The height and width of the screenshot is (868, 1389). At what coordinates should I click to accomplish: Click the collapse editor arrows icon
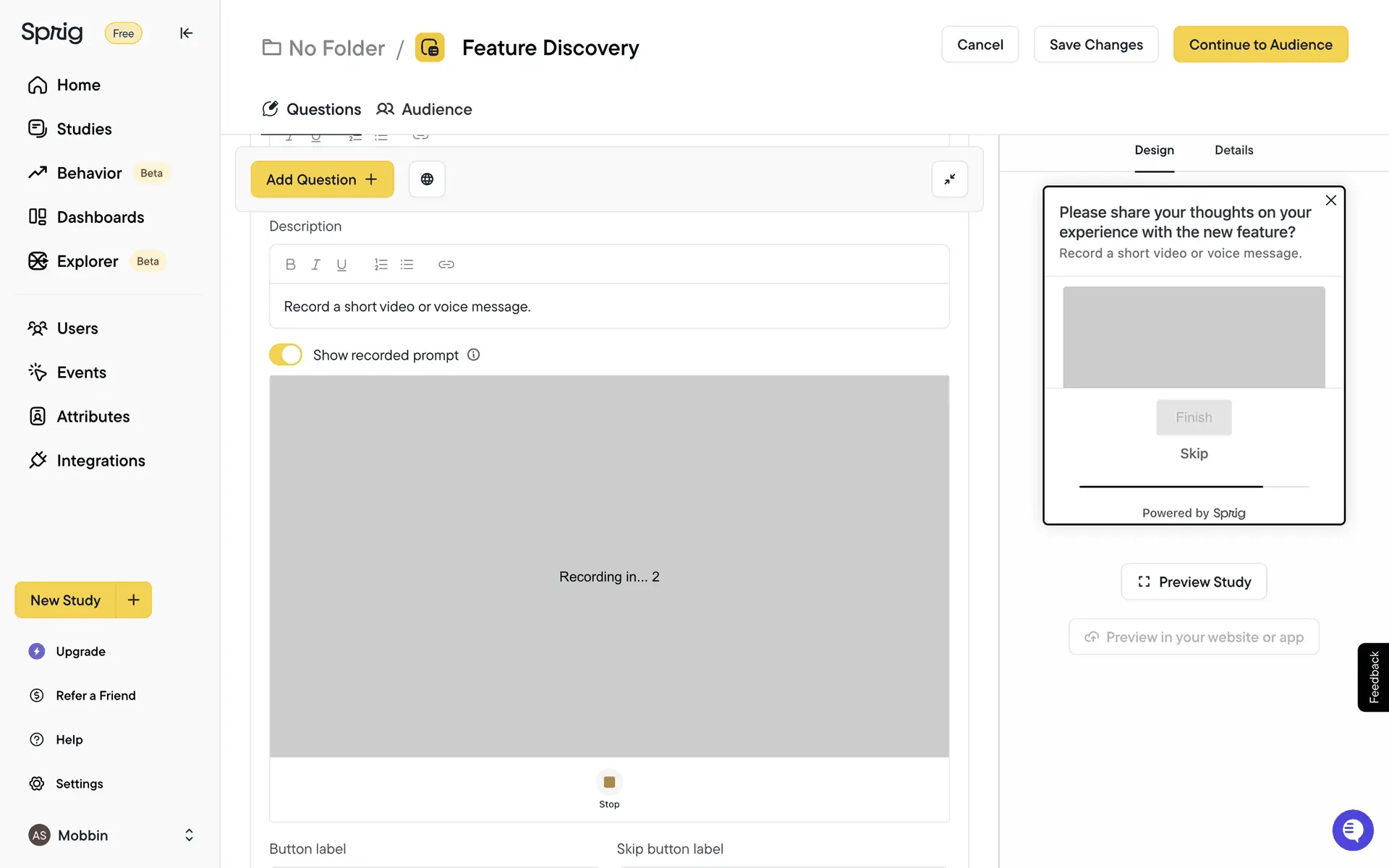click(x=949, y=179)
